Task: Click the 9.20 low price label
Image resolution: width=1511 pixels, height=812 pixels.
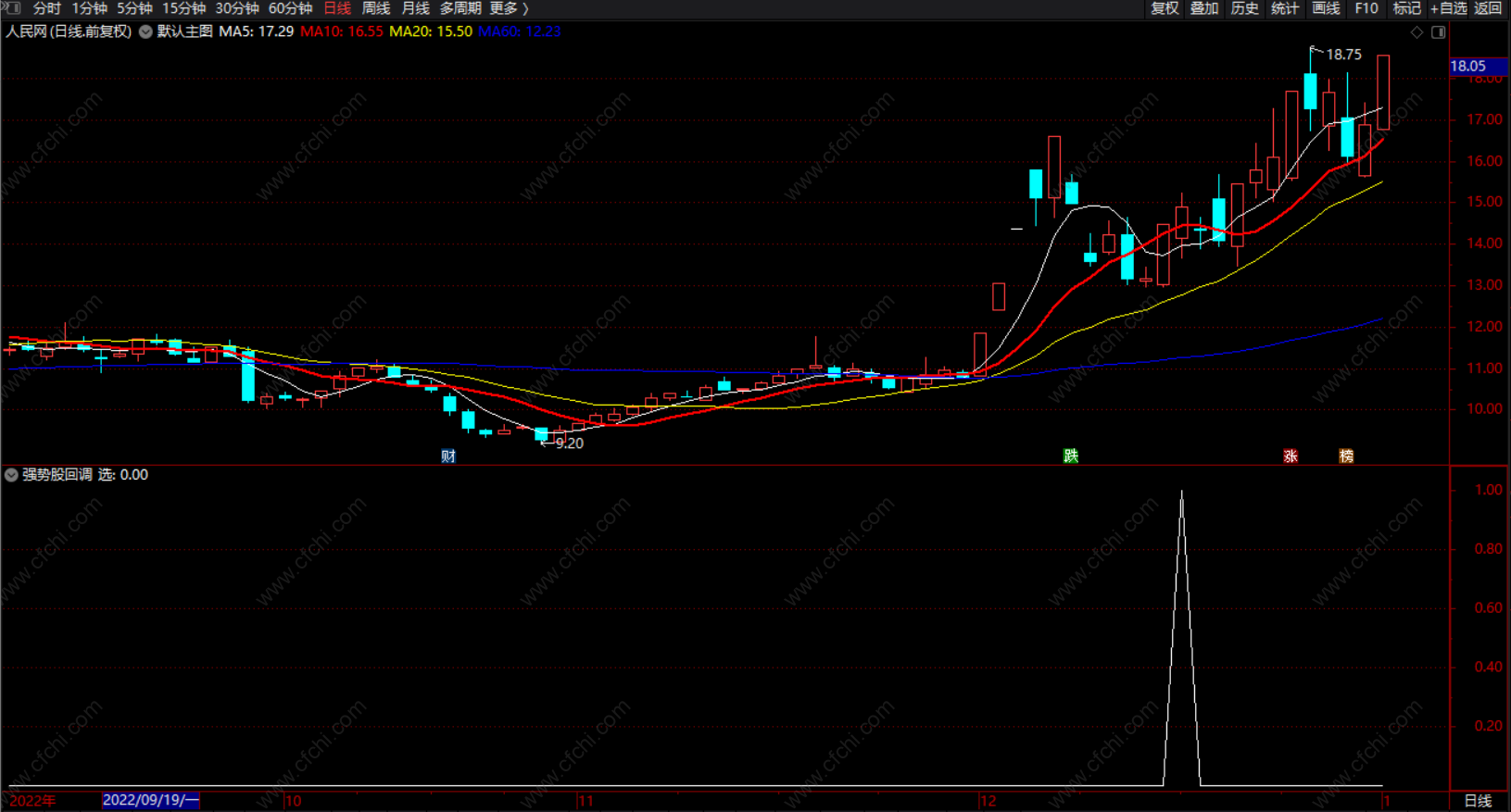Action: (x=570, y=443)
